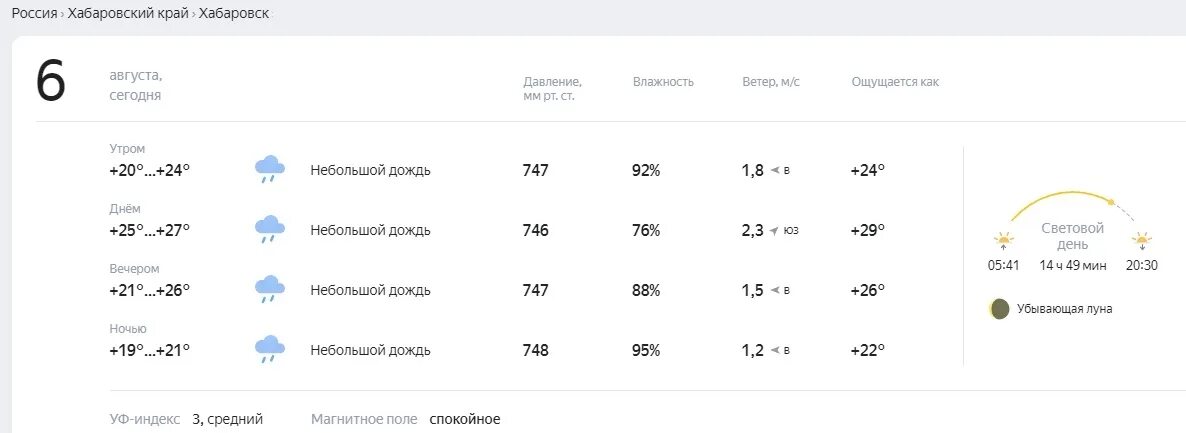Click the Магнитное поле спокойное text
This screenshot has width=1186, height=433.
tap(405, 419)
